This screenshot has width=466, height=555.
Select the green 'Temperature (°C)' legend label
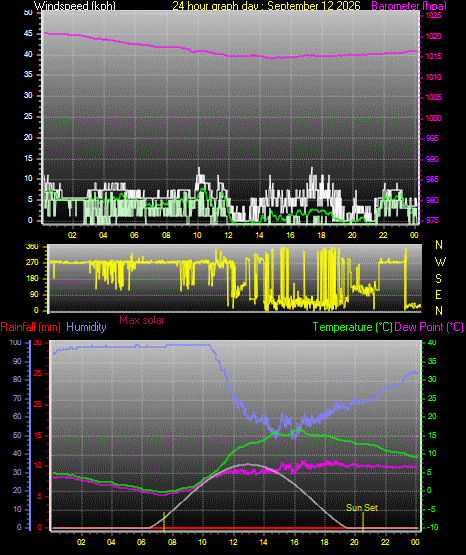click(352, 327)
